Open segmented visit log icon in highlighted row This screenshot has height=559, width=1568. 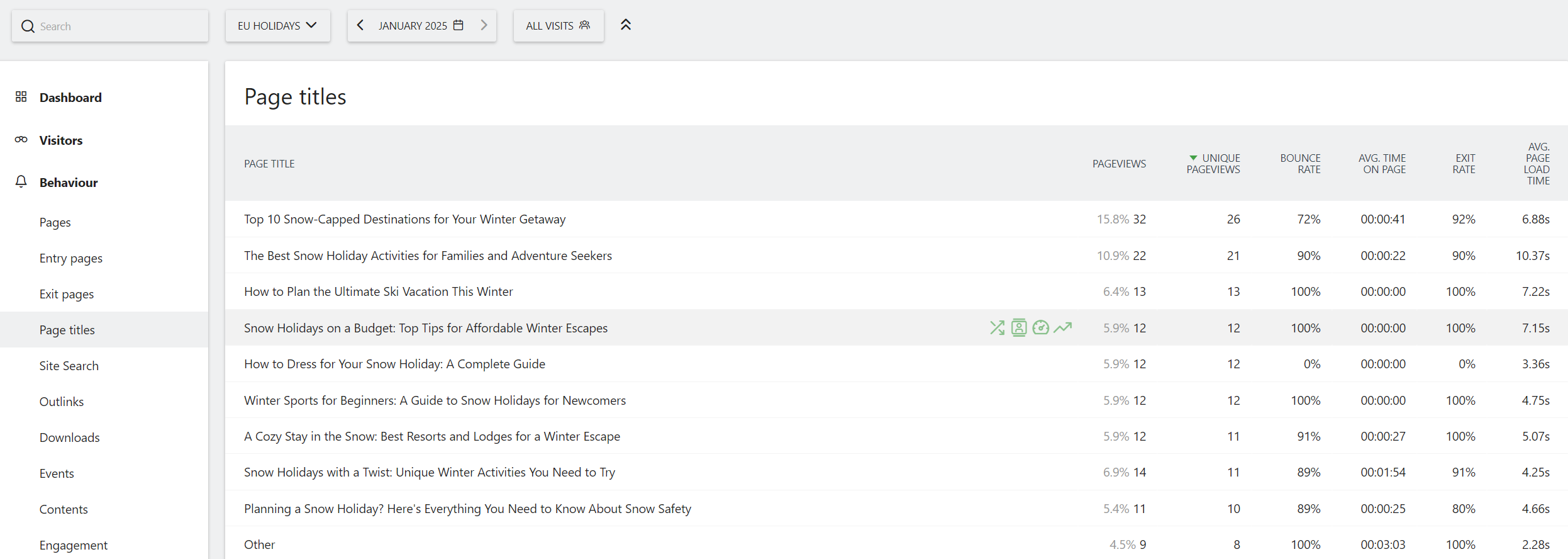(x=1019, y=328)
